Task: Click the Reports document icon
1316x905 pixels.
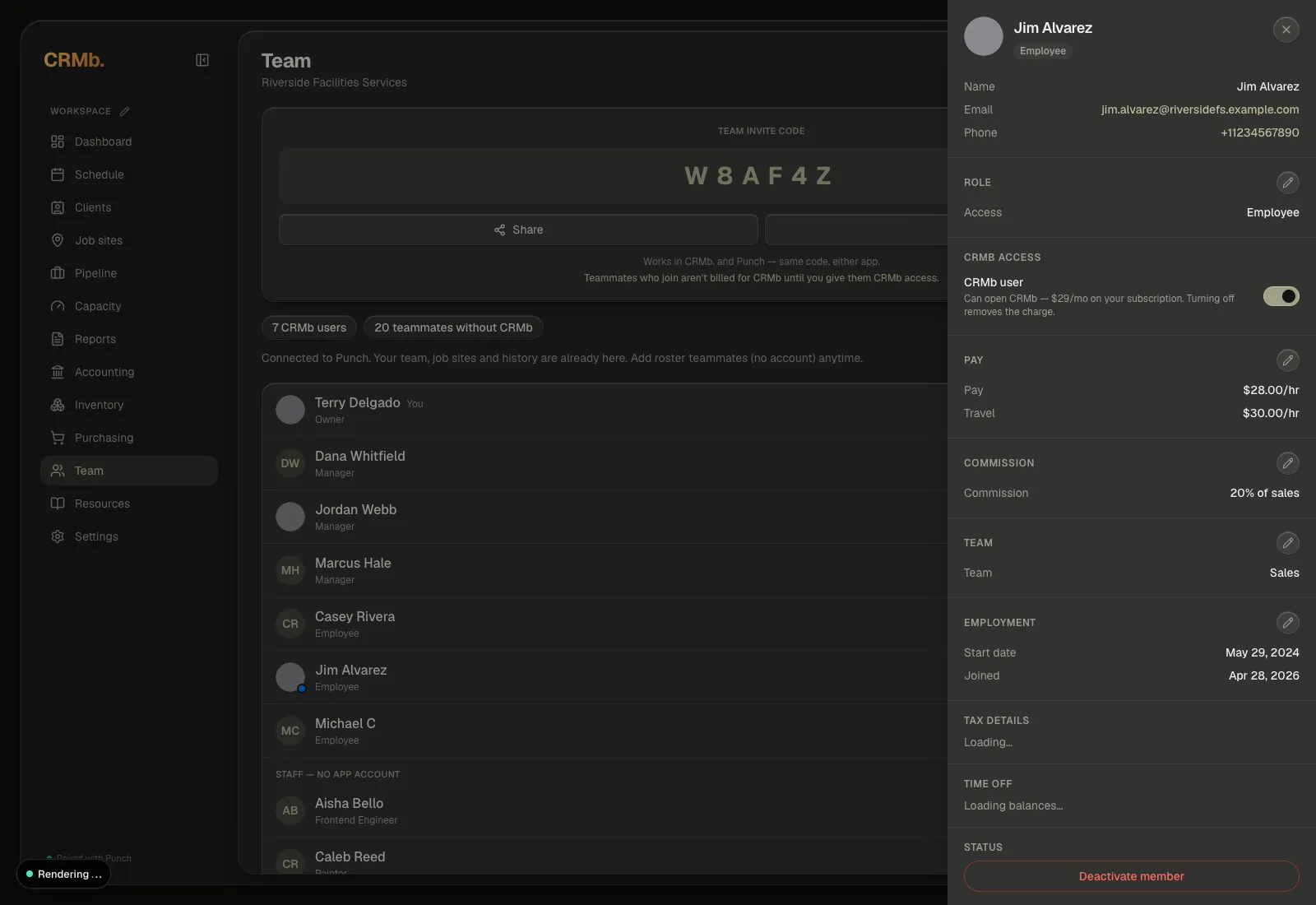Action: tap(58, 339)
